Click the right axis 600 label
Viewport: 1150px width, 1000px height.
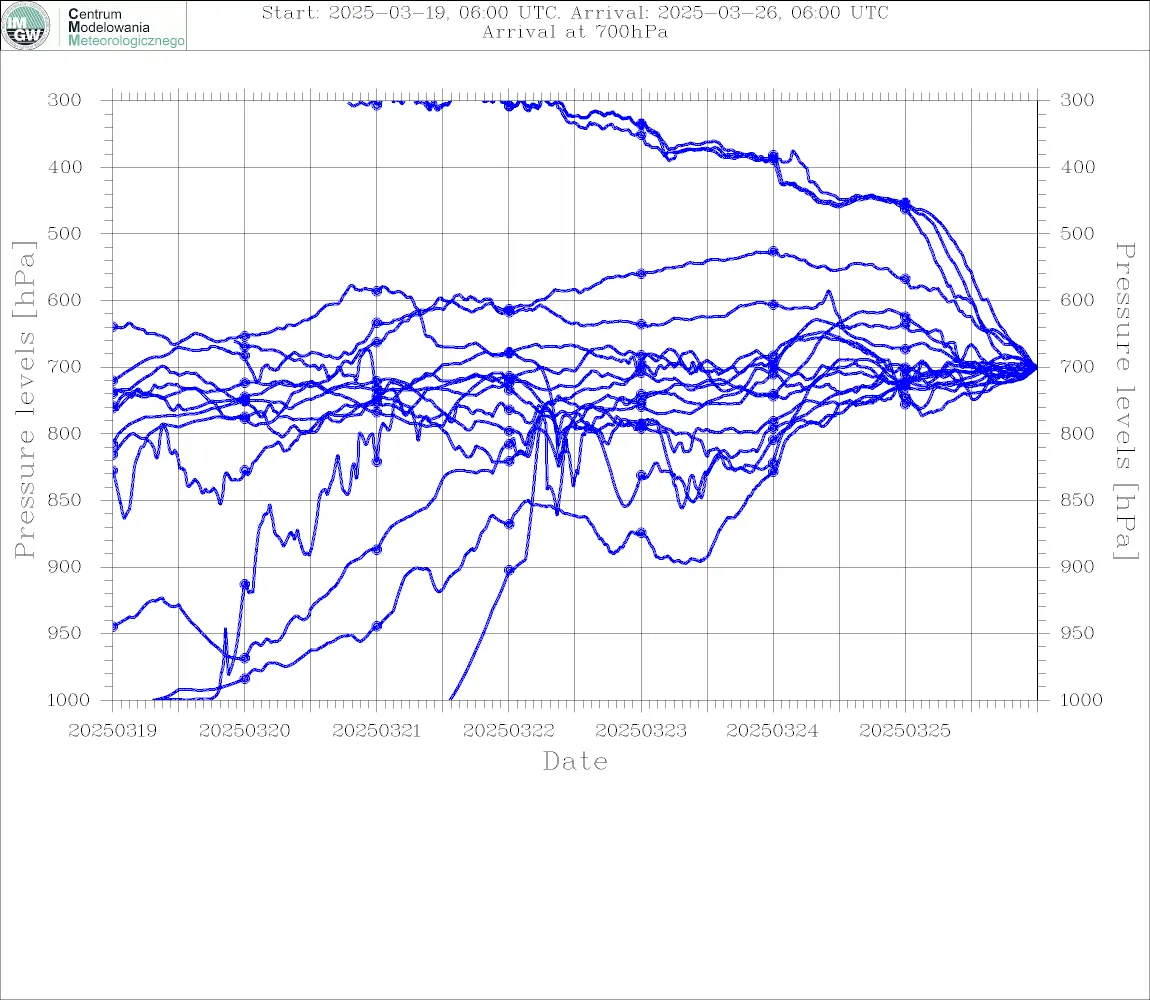click(1077, 300)
